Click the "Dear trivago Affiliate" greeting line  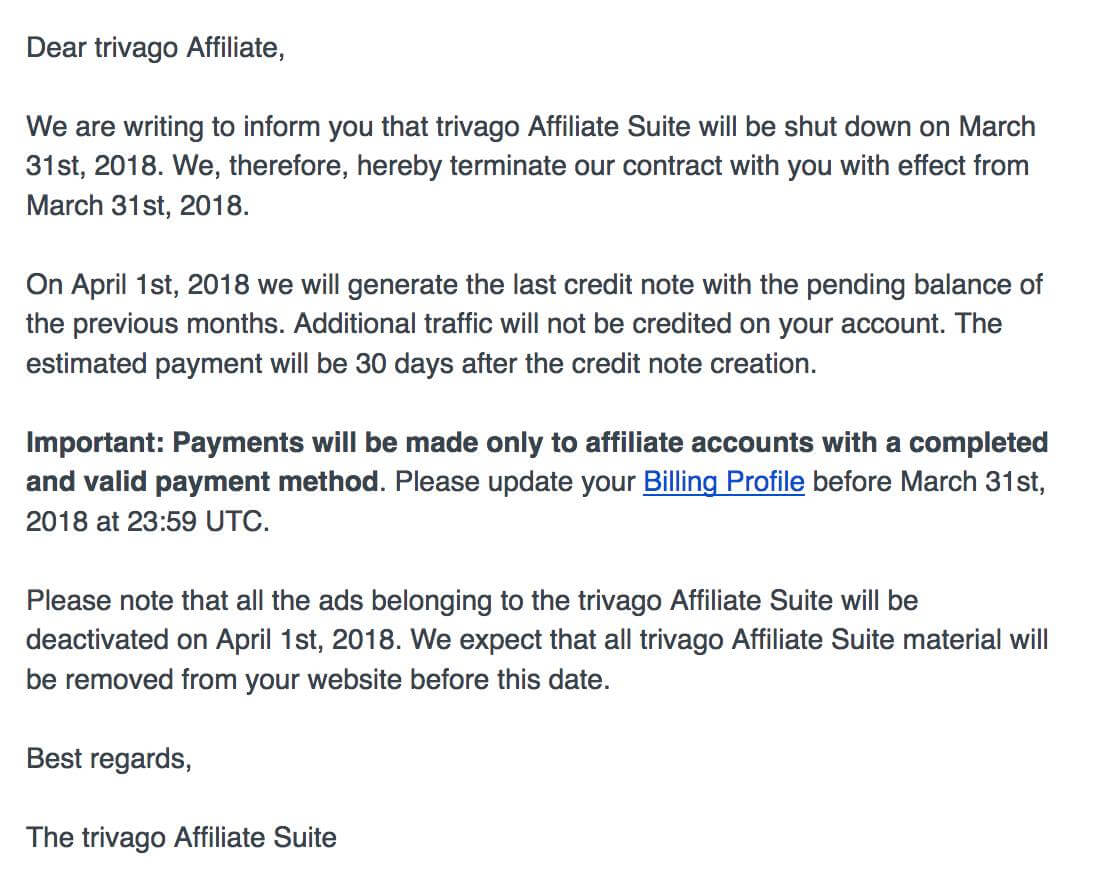click(x=155, y=48)
